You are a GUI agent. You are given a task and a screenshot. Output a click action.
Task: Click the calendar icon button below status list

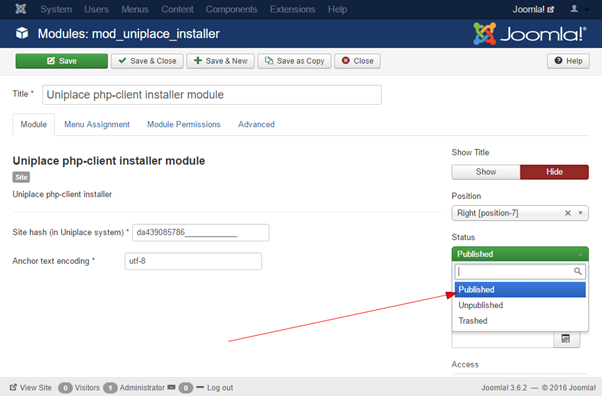click(566, 338)
